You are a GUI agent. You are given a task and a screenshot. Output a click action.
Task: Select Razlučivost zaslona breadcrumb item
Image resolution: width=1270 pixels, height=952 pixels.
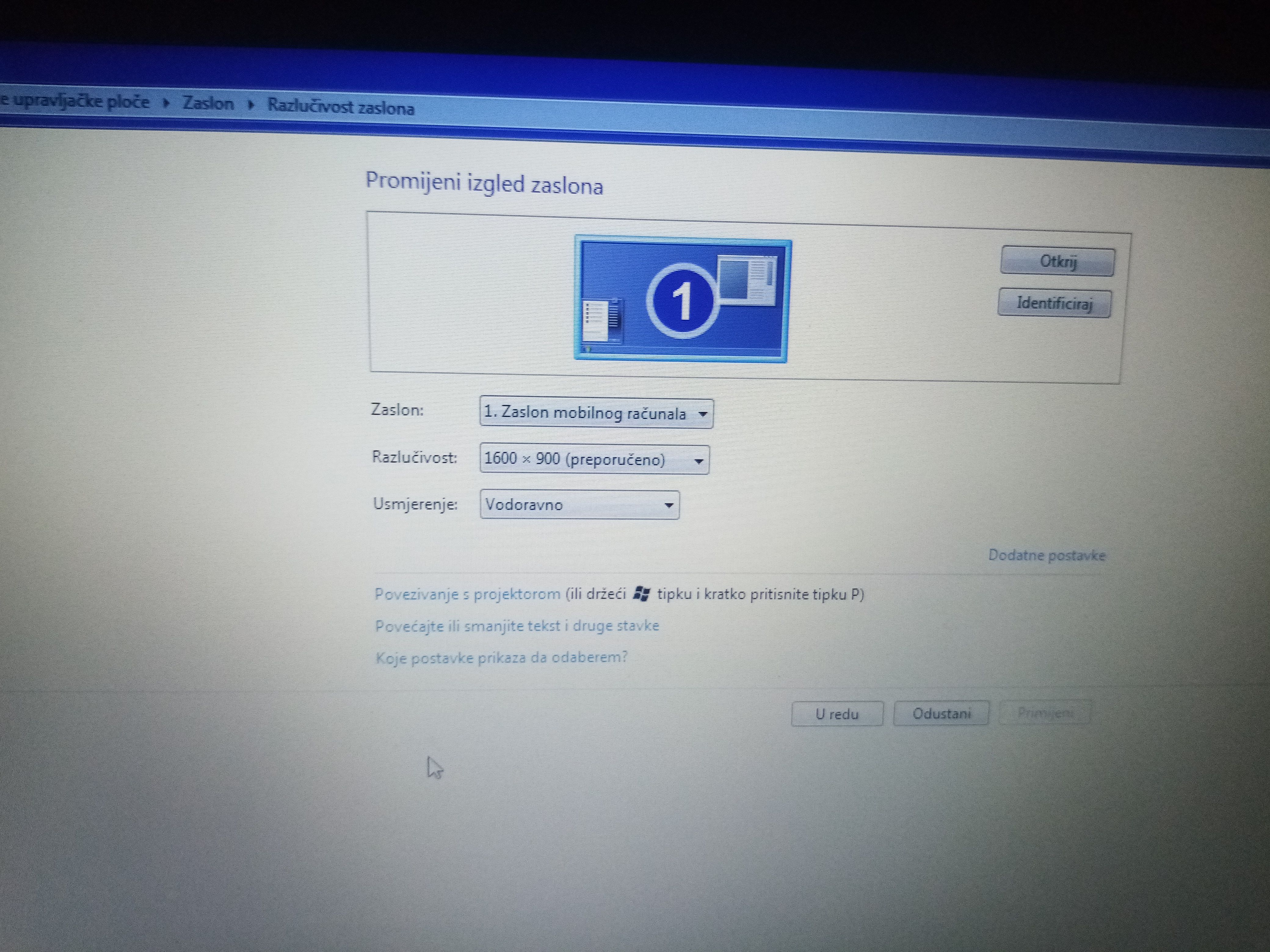point(341,107)
